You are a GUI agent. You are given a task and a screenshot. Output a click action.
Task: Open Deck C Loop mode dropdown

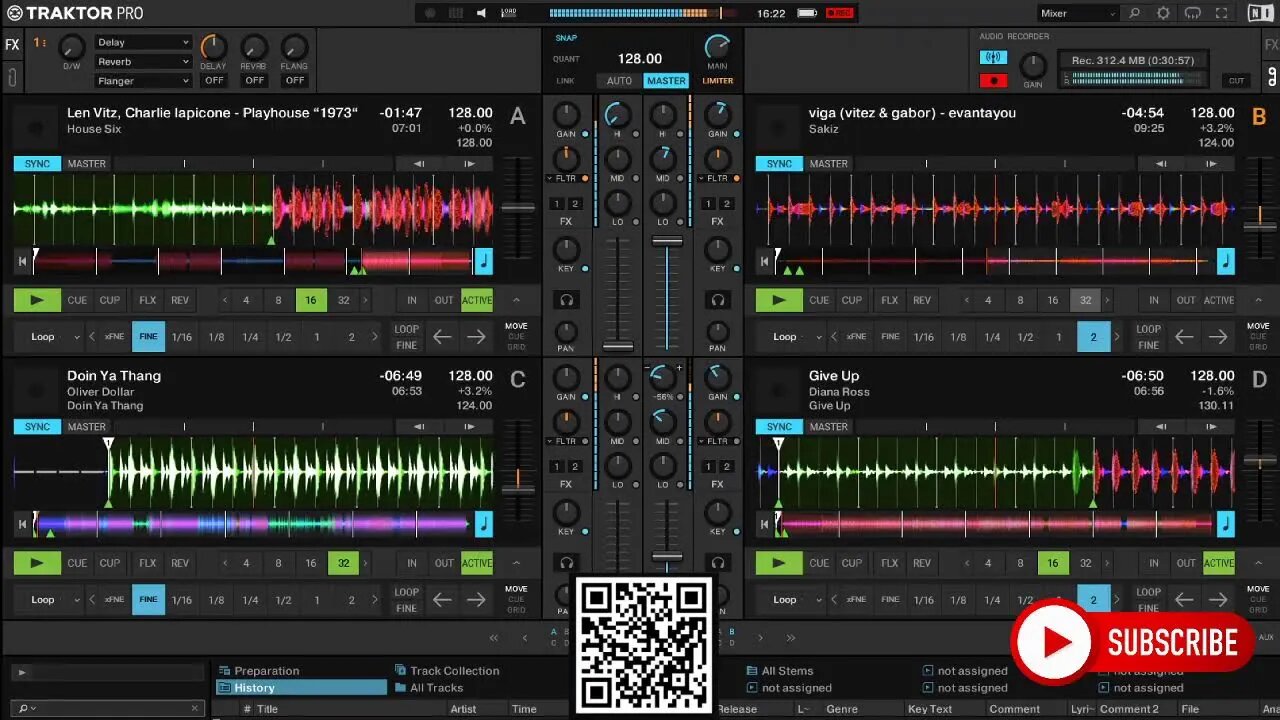[x=49, y=600]
